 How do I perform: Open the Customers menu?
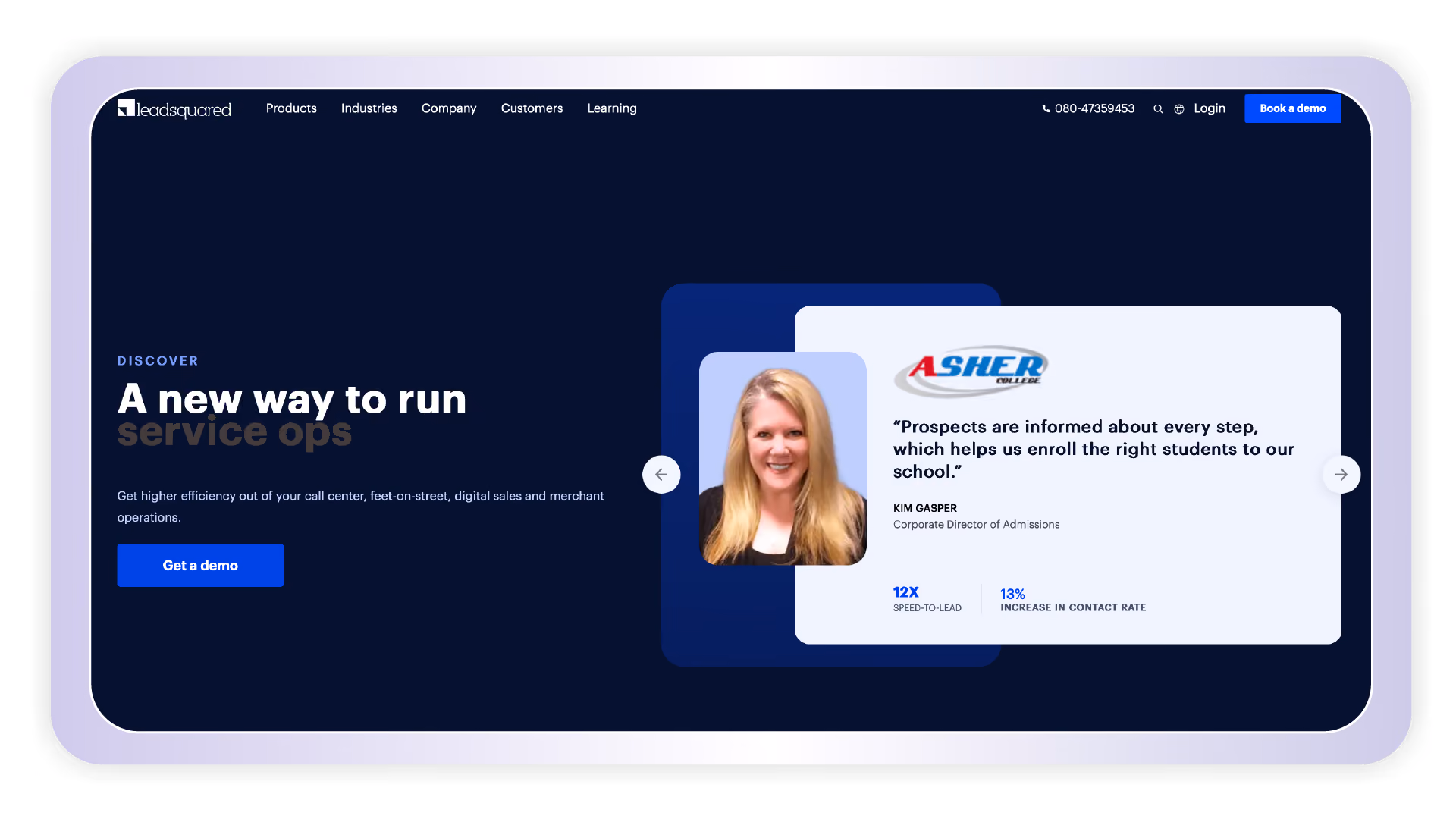click(x=532, y=108)
